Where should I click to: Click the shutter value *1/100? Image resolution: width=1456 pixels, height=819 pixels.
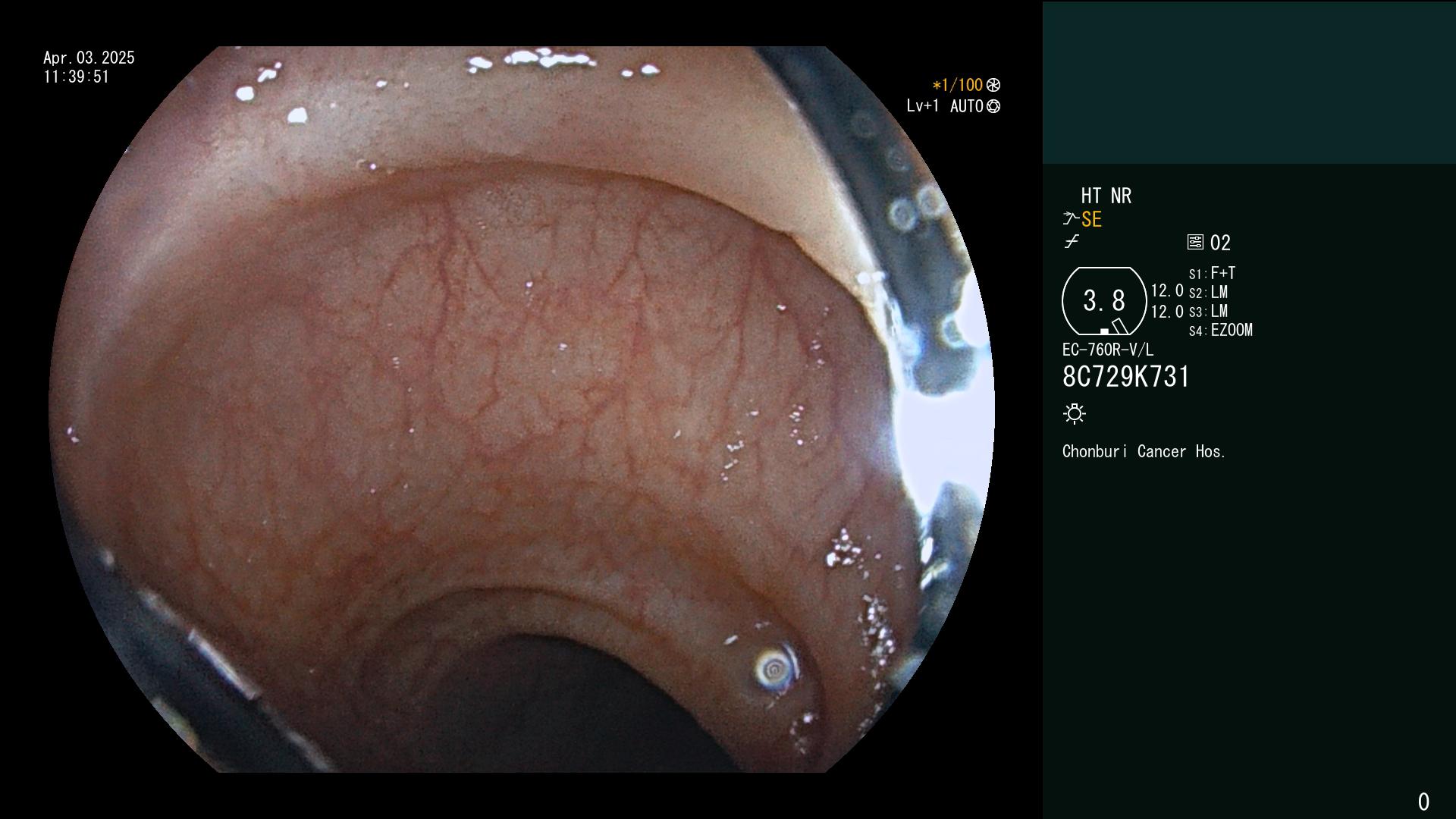click(x=957, y=85)
